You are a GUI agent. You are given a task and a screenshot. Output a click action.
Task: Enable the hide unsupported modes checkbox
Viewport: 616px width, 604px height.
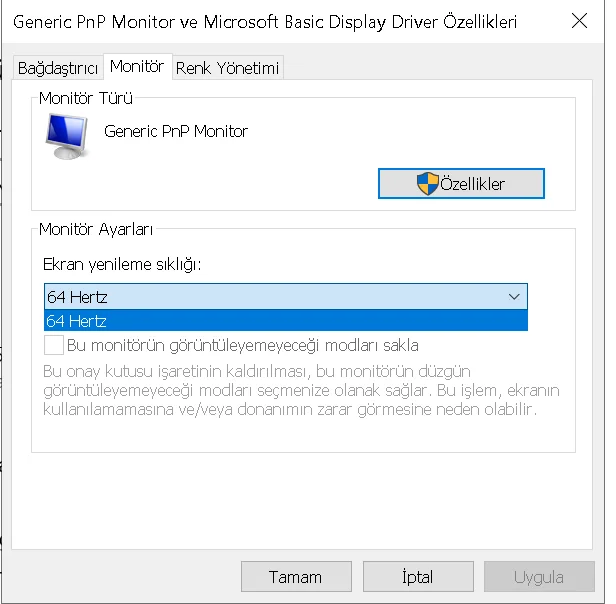54,346
